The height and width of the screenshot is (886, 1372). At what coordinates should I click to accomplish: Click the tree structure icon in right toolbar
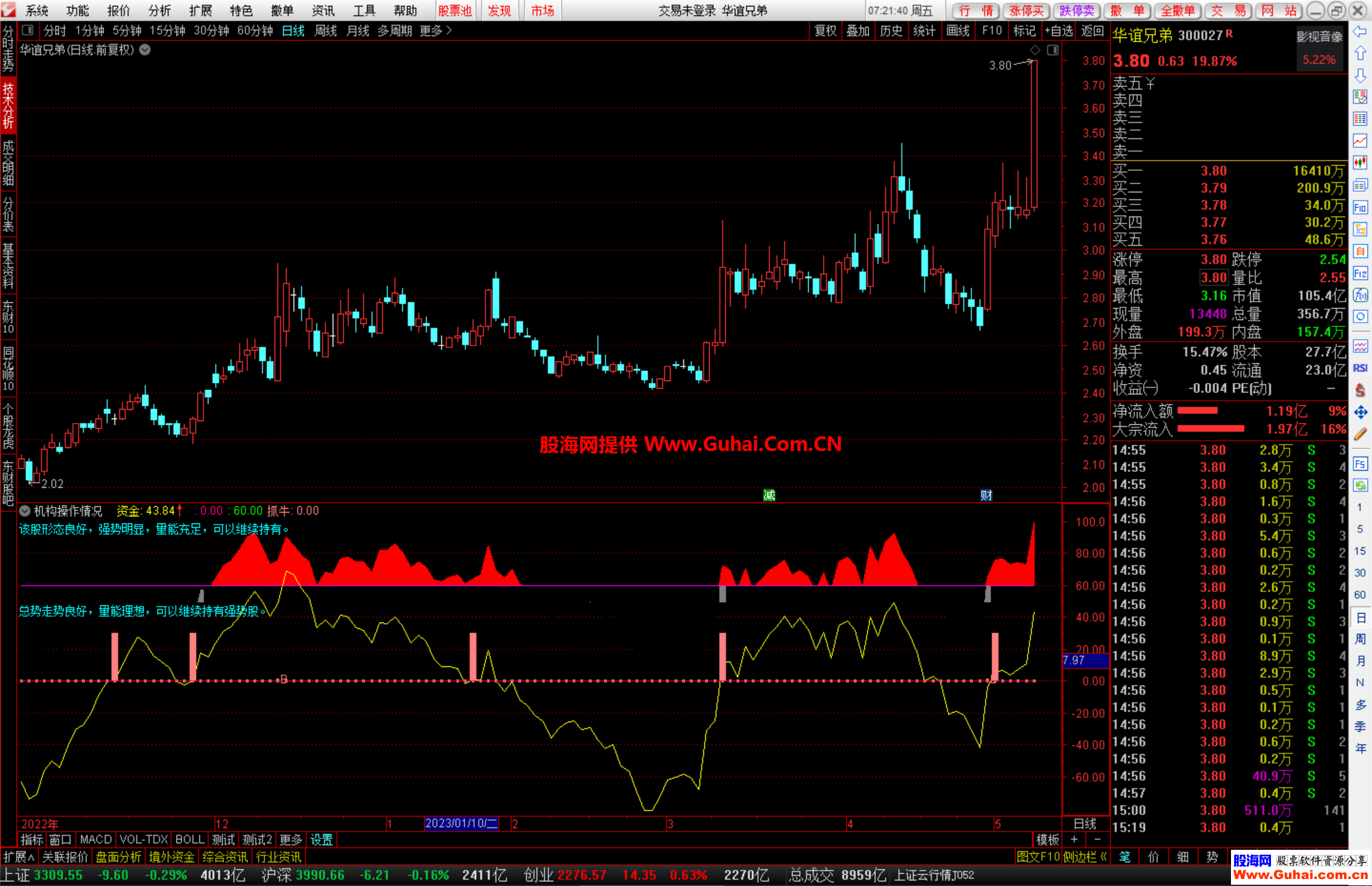pos(1360,229)
